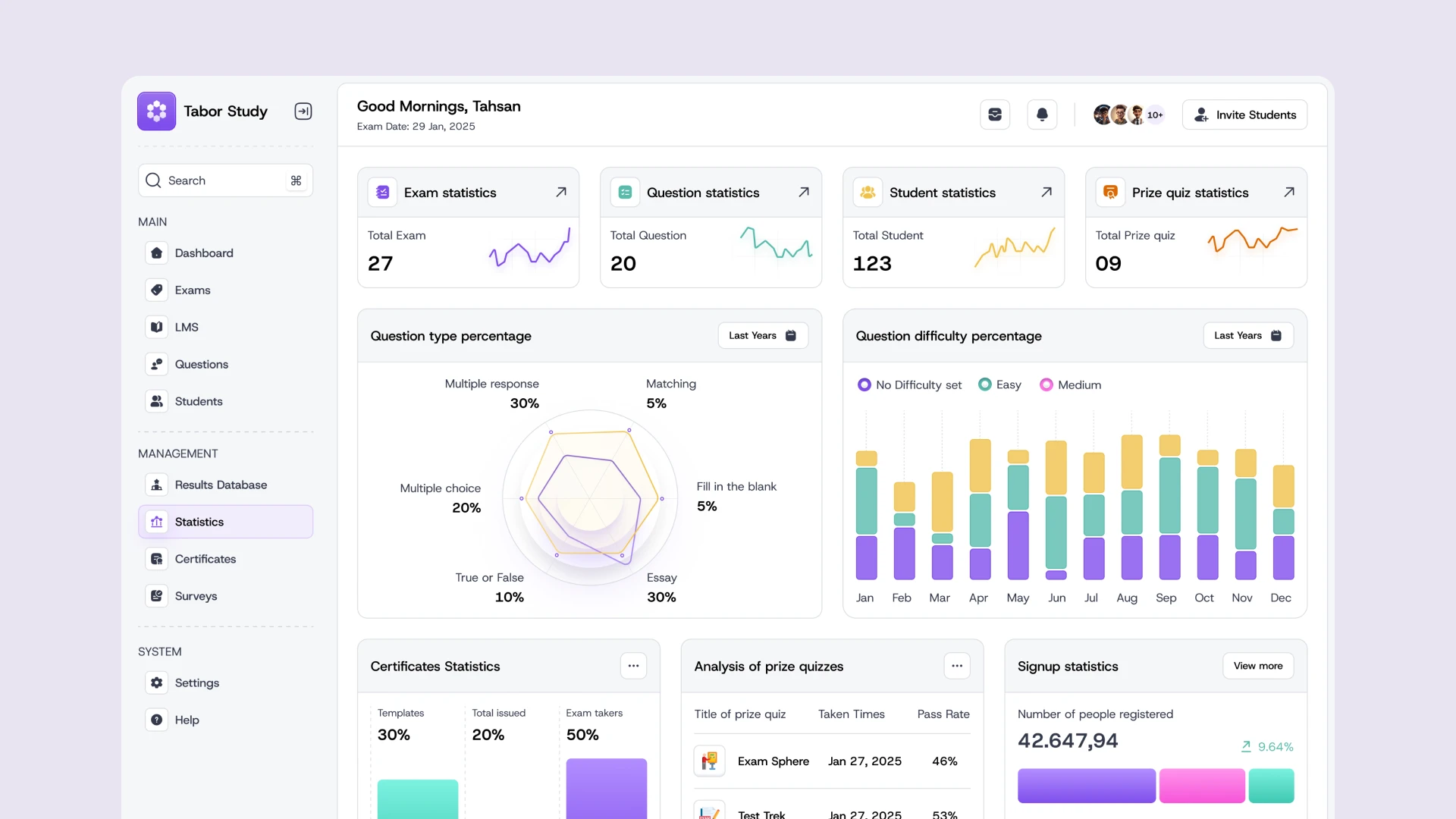Viewport: 1456px width, 819px height.
Task: Open the Students page
Action: (225, 401)
